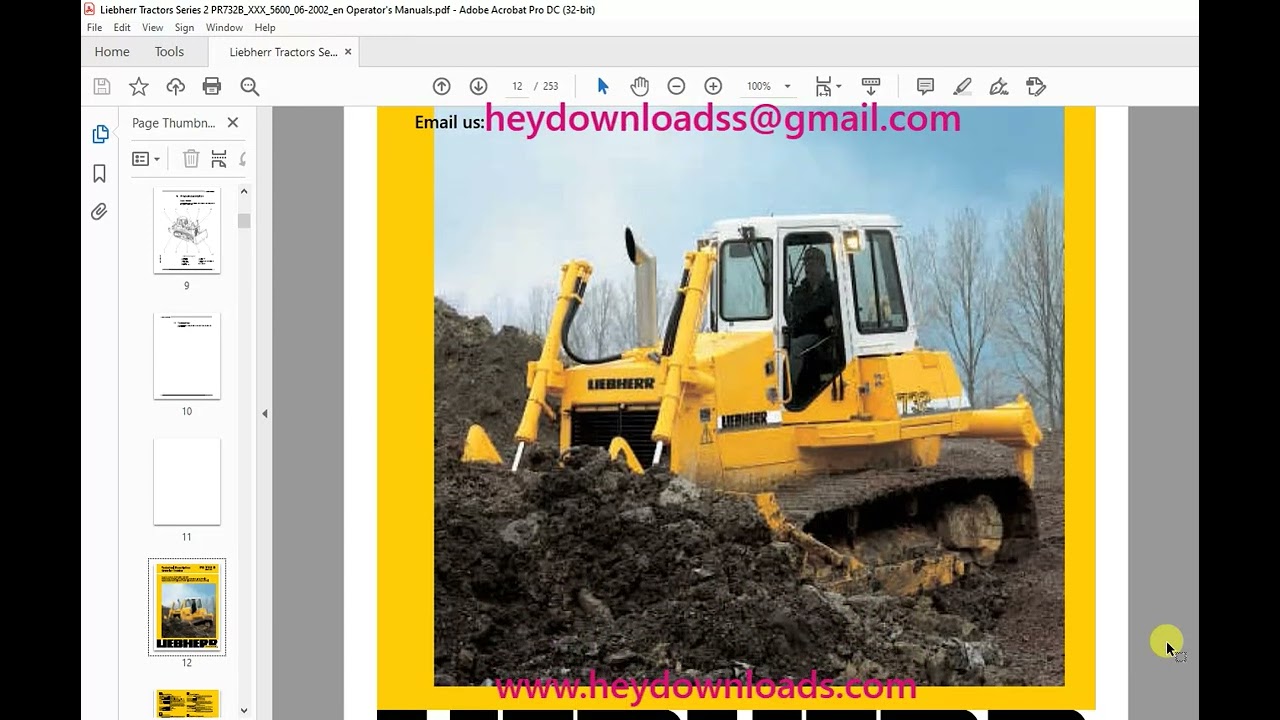This screenshot has width=1280, height=720.
Task: Open the Window menu
Action: click(x=224, y=28)
